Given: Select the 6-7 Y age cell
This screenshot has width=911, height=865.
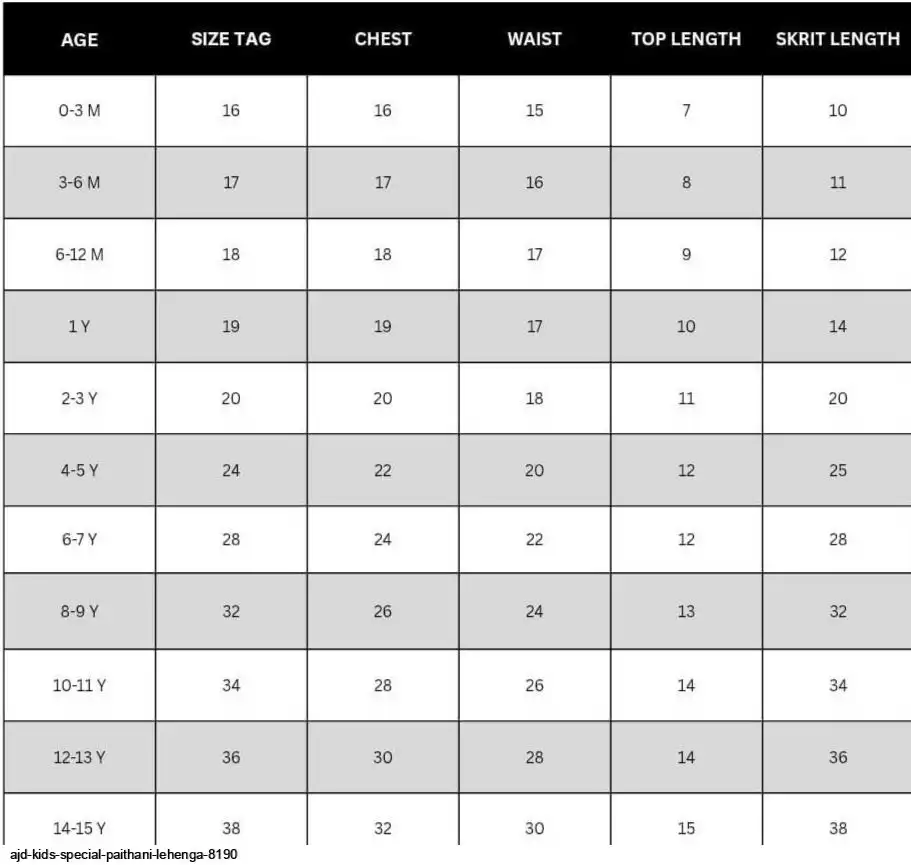Looking at the screenshot, I should point(80,540).
